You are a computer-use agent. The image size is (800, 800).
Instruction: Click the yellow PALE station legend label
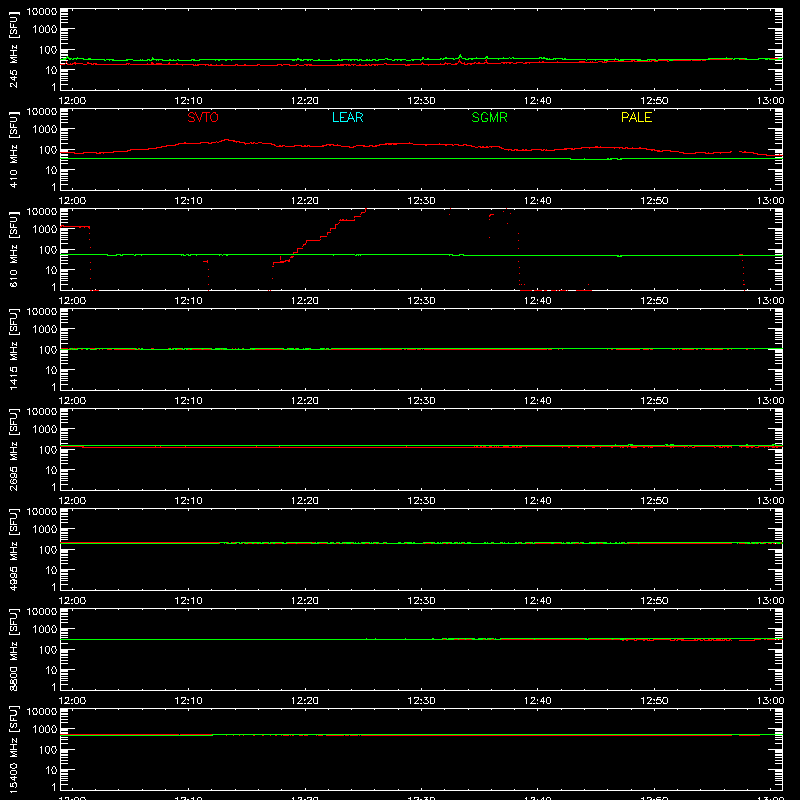point(636,117)
